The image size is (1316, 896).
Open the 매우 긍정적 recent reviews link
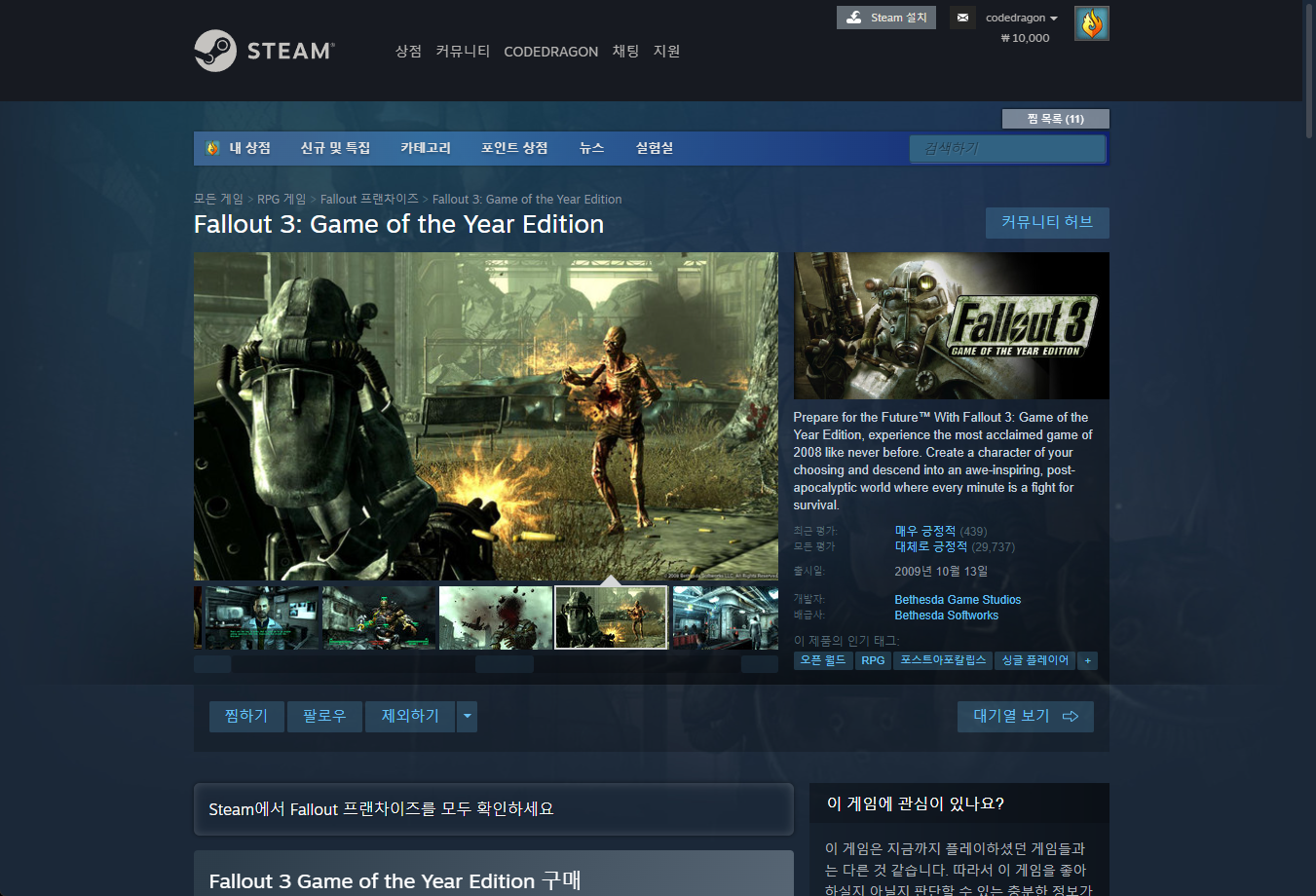click(x=925, y=531)
